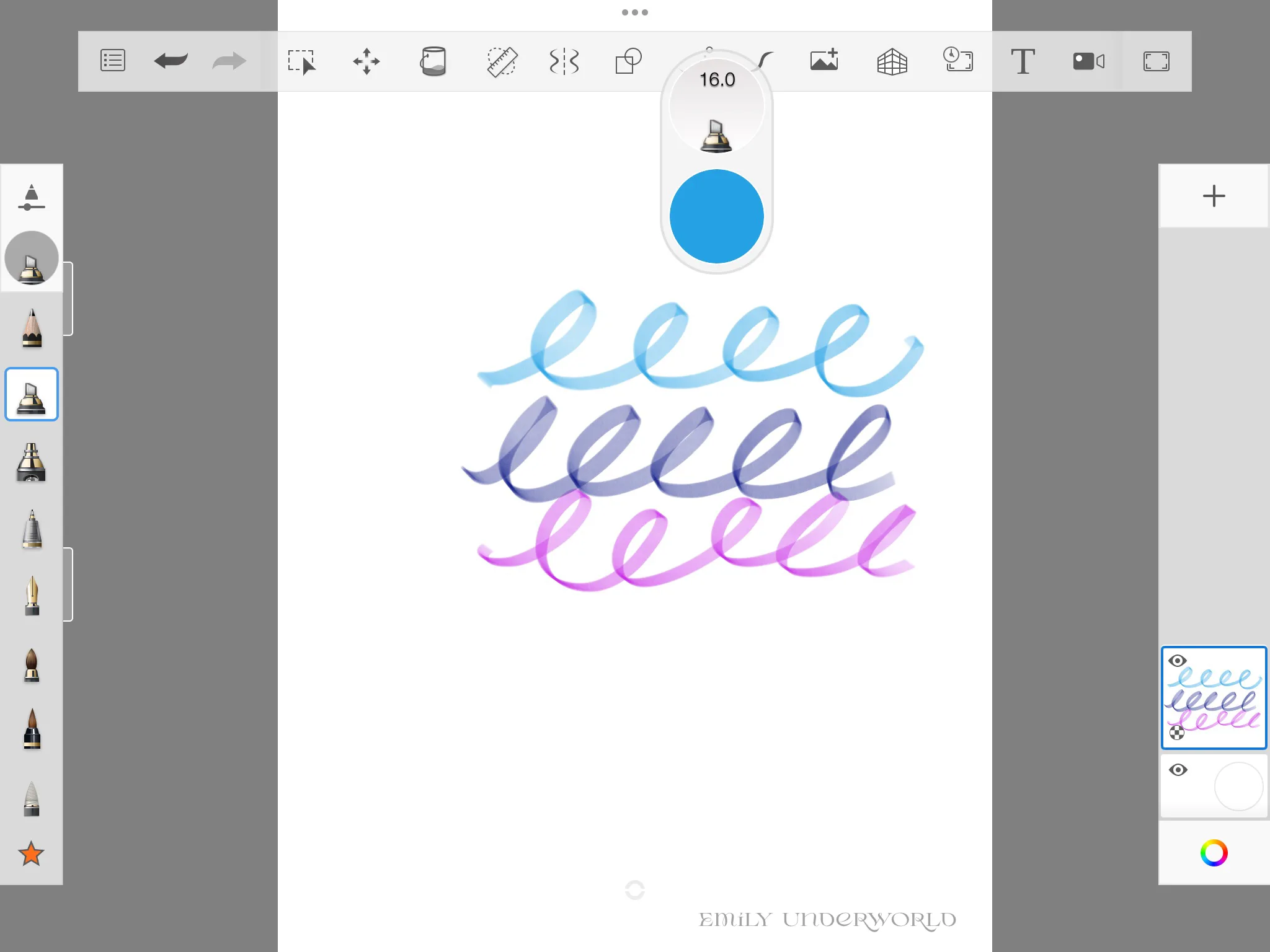
Task: Add an image to the canvas
Action: [x=825, y=61]
